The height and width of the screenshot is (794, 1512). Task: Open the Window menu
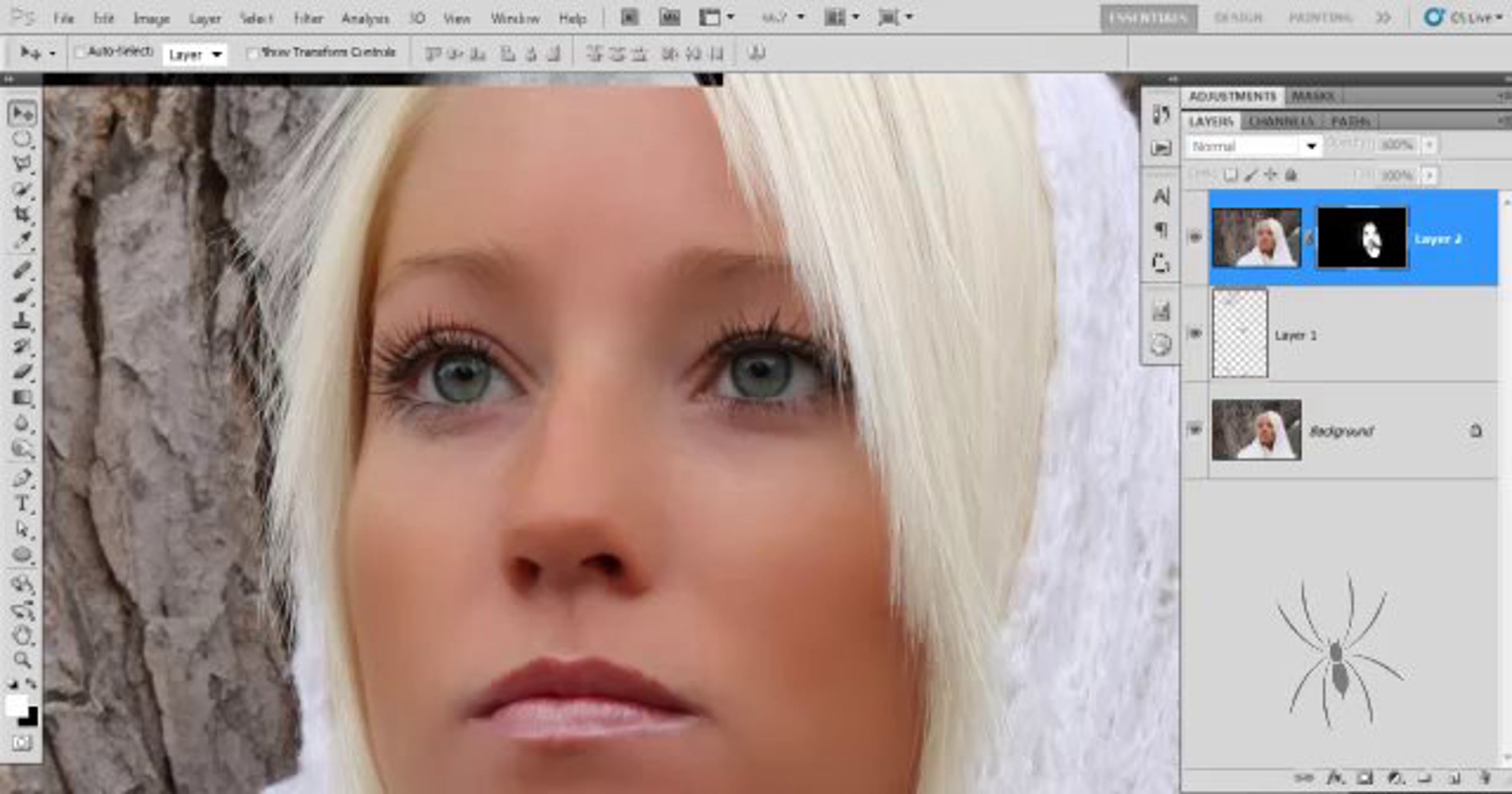point(515,18)
